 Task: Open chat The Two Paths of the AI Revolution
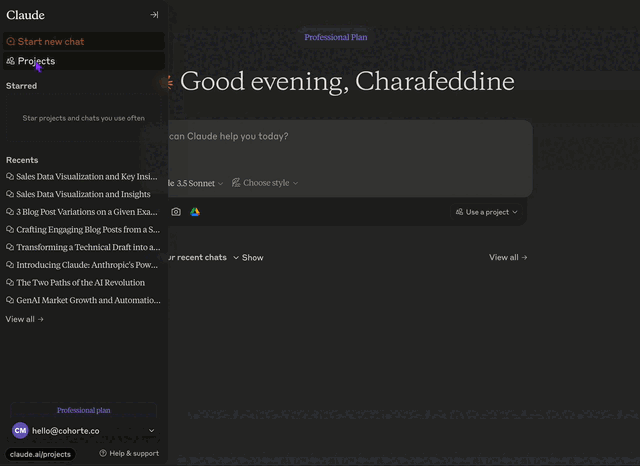coord(76,282)
